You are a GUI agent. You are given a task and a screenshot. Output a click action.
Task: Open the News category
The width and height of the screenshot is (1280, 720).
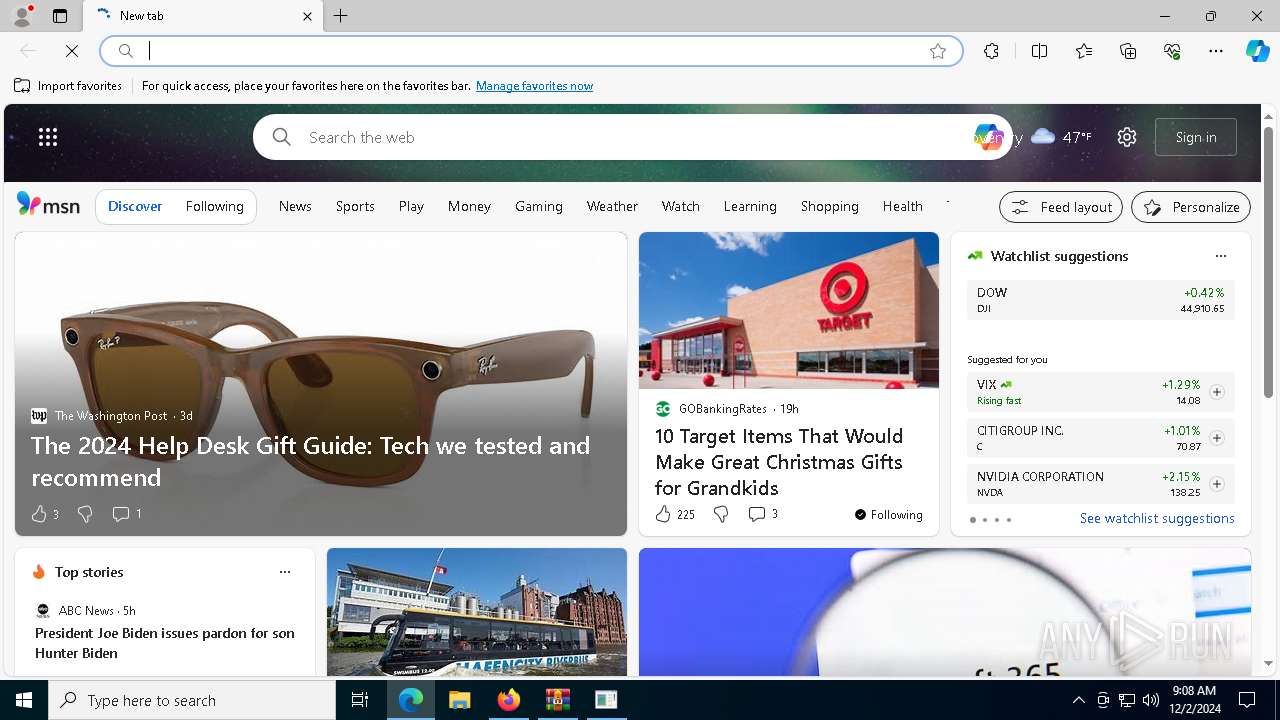(x=295, y=206)
